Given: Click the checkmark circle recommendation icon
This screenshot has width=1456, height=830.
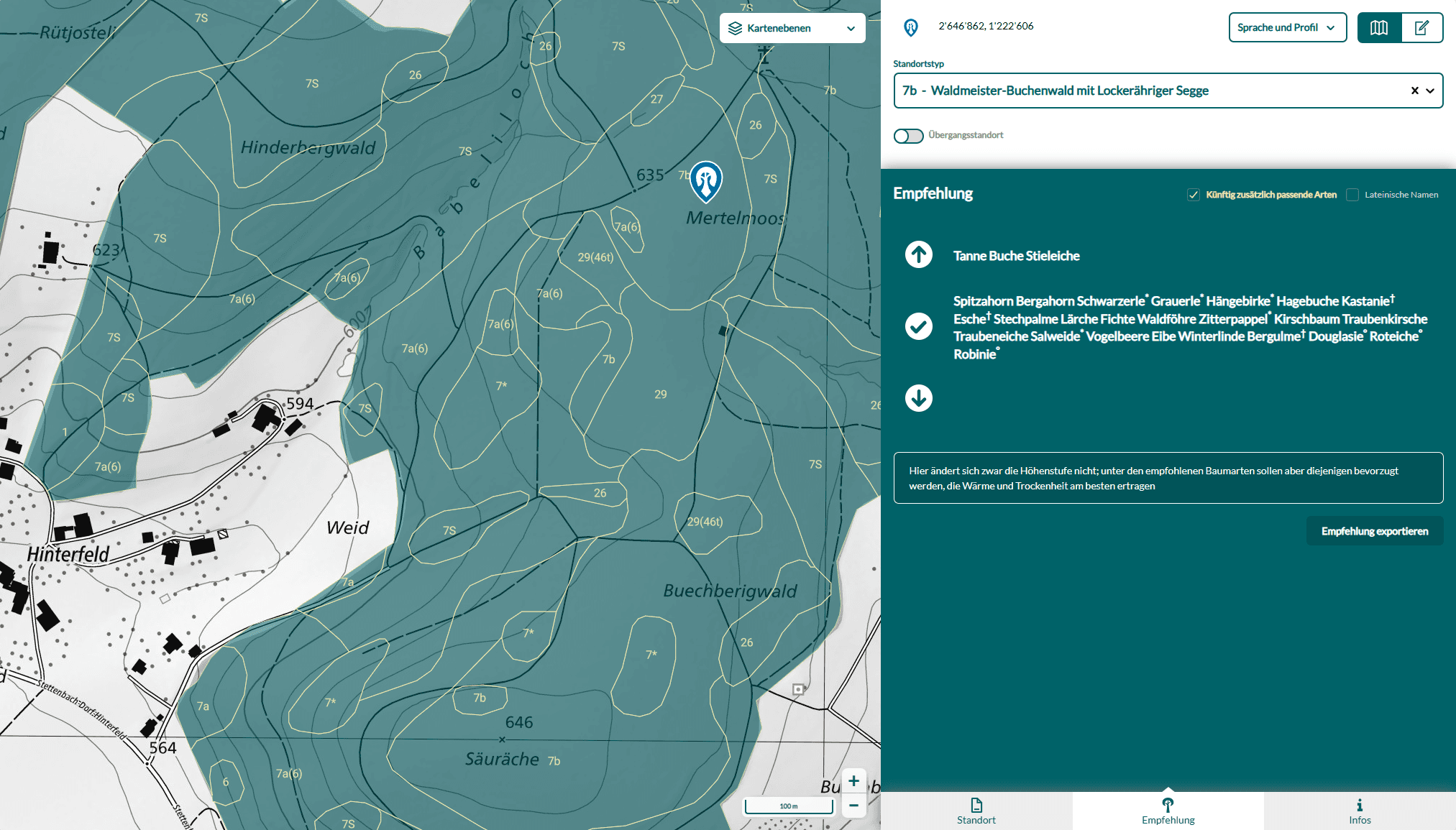Looking at the screenshot, I should [918, 326].
